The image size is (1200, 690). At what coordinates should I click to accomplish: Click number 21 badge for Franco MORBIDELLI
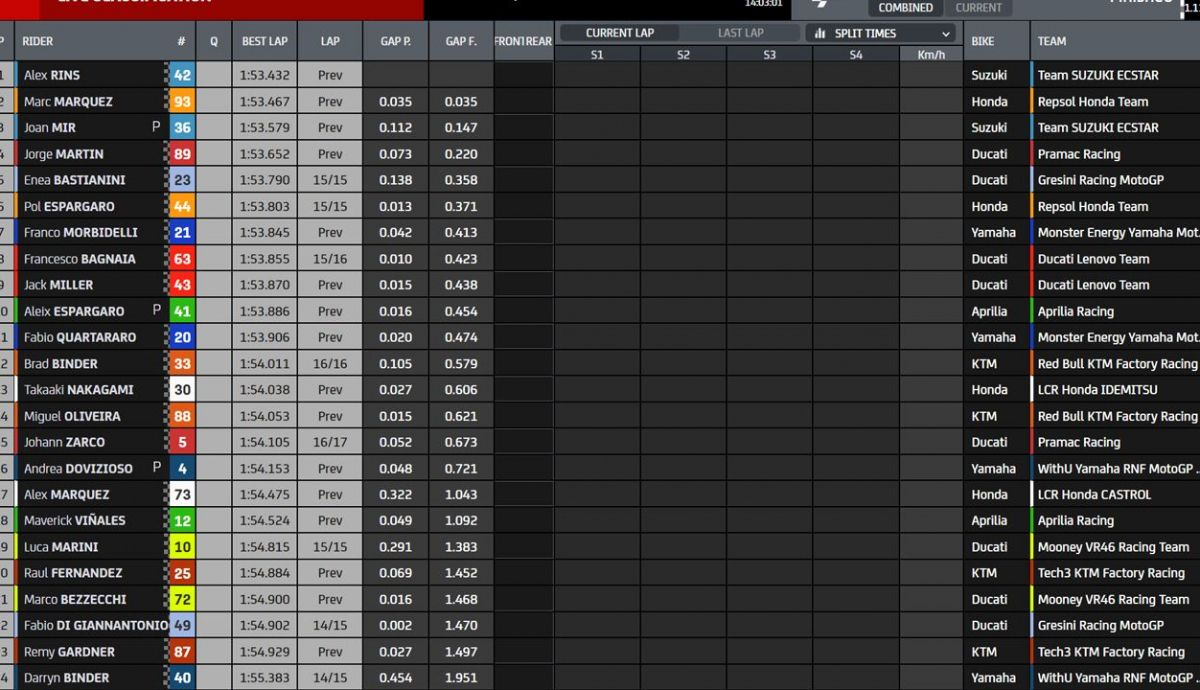182,232
